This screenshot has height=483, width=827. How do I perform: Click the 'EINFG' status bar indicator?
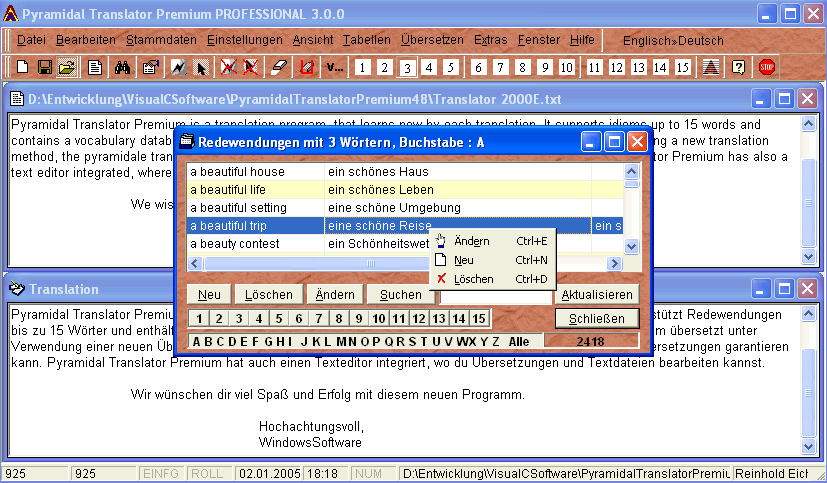click(161, 474)
